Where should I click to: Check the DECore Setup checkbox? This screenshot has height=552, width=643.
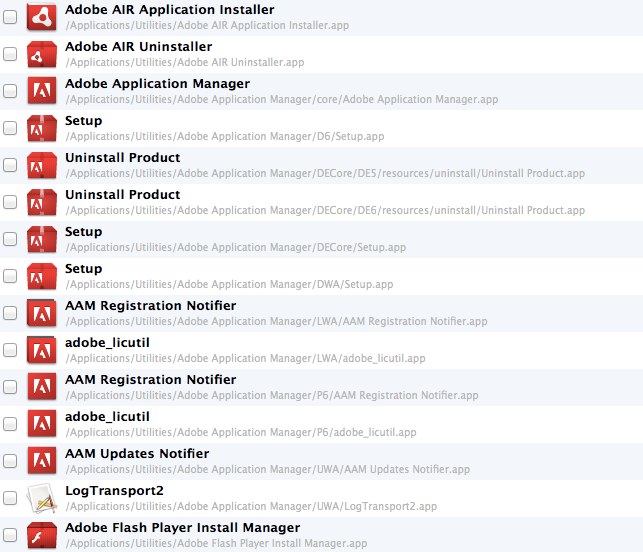(10, 239)
